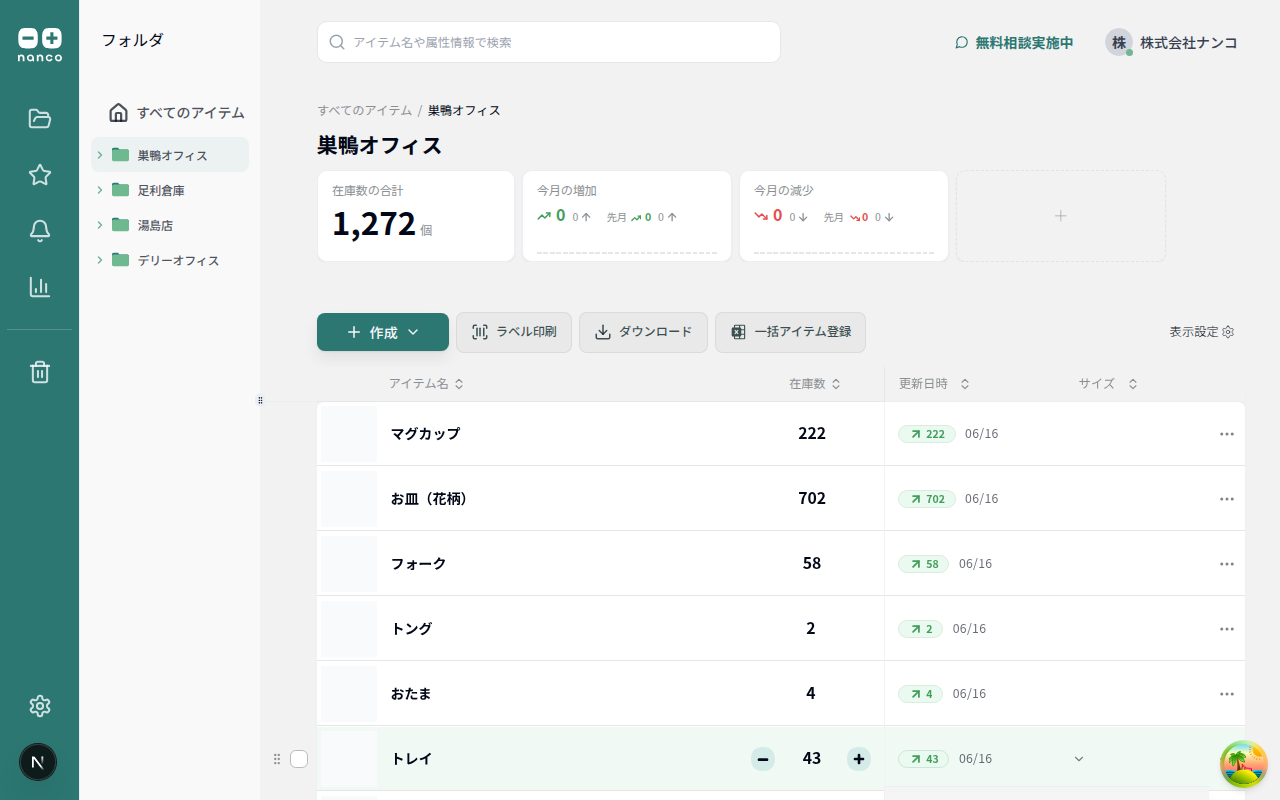Open the analytics chart icon in sidebar
Viewport: 1280px width, 800px height.
(39, 287)
